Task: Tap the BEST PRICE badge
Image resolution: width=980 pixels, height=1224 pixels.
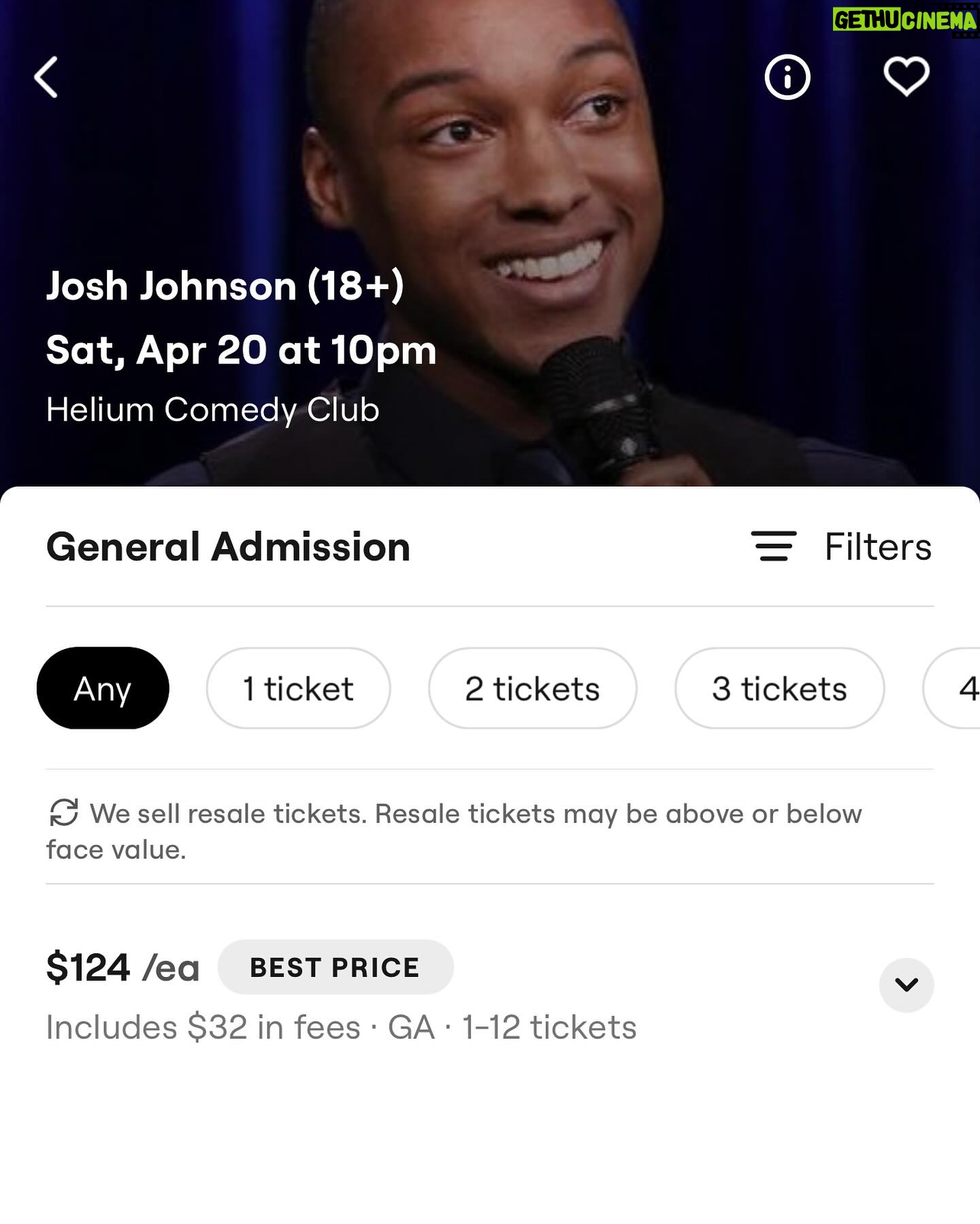Action: pyautogui.click(x=335, y=967)
